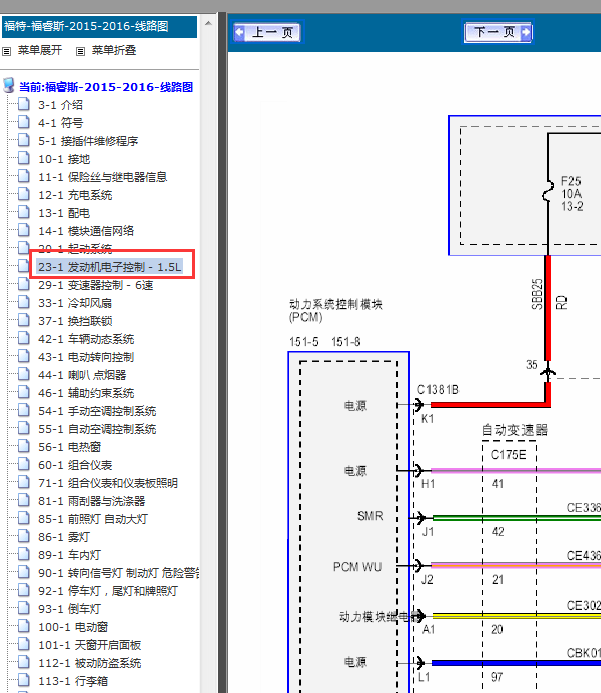Open 44-1 喇叭 点烟器 entry
This screenshot has width=601, height=693.
pyautogui.click(x=82, y=375)
